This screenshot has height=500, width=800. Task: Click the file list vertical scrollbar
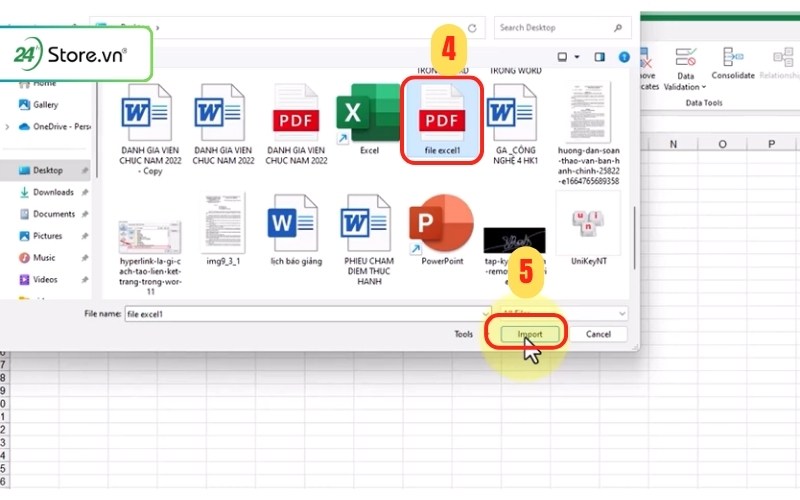coord(634,237)
